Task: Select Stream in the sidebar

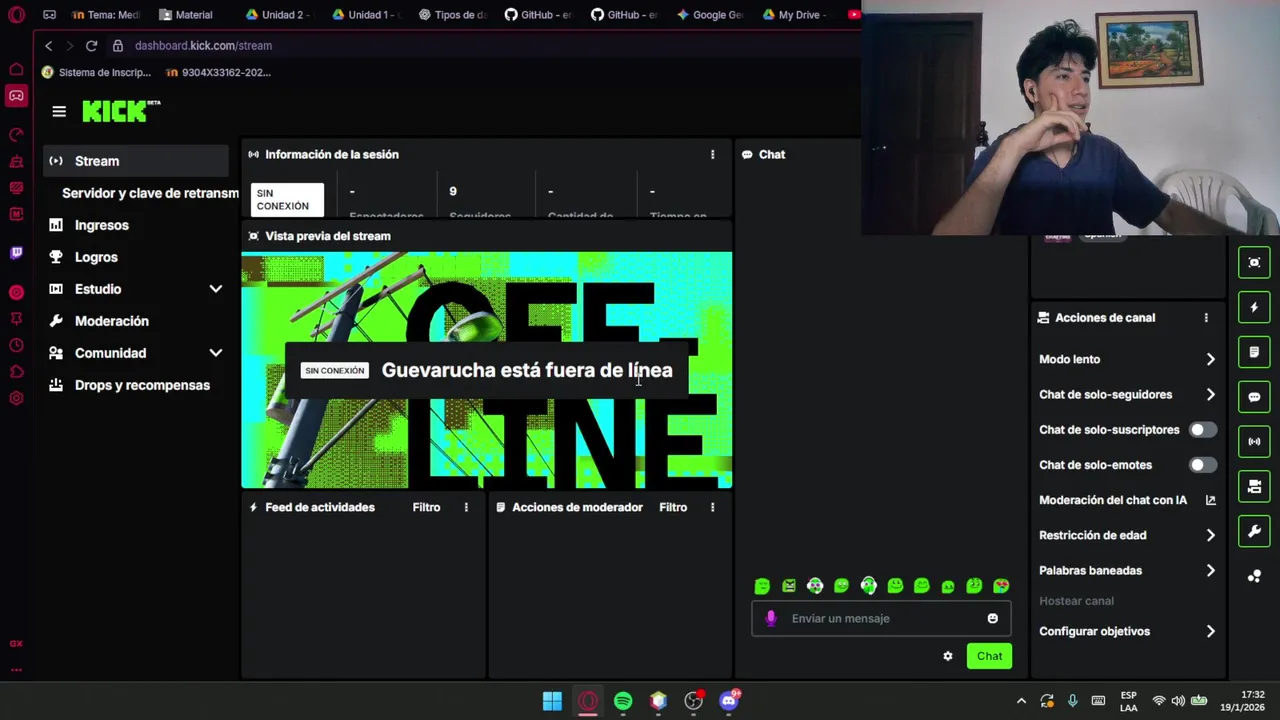Action: [136, 161]
